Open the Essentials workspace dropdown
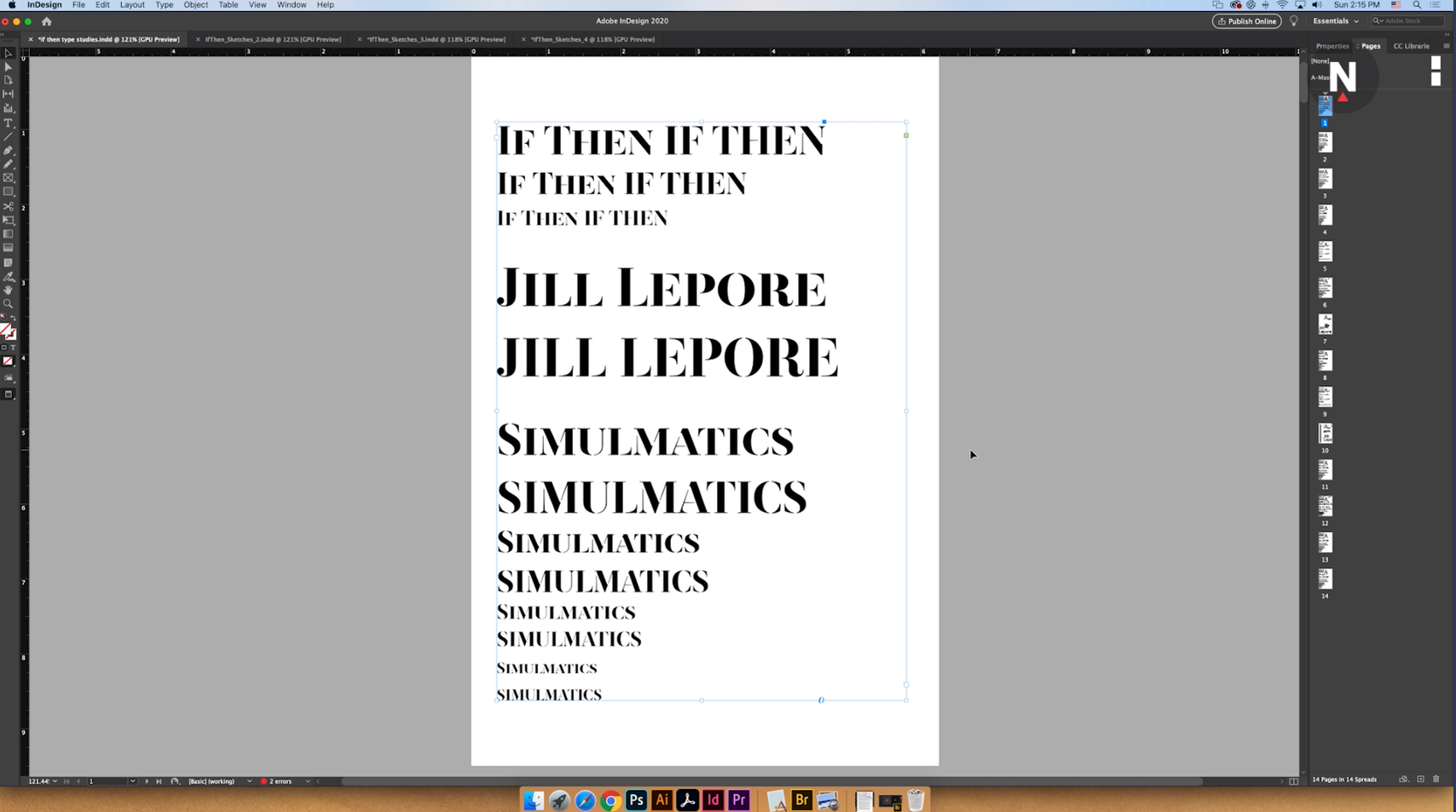 tap(1336, 21)
